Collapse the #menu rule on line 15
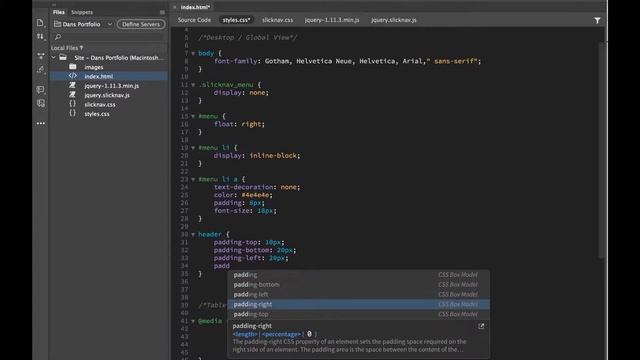The image size is (640, 360). pyautogui.click(x=193, y=116)
